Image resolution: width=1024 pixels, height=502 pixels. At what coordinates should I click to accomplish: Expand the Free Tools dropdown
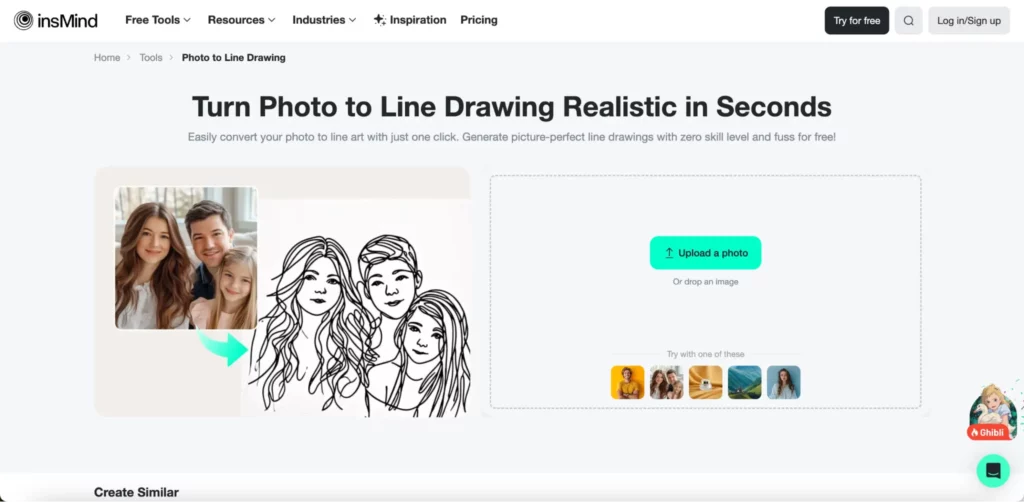[x=157, y=20]
